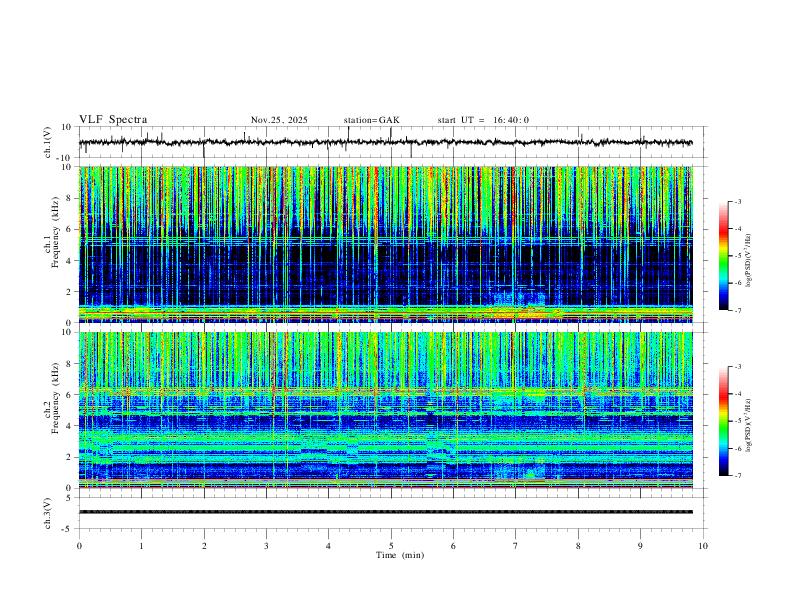The image size is (792, 612).
Task: Click the "Time (min)" x-axis label
Action: click(400, 555)
